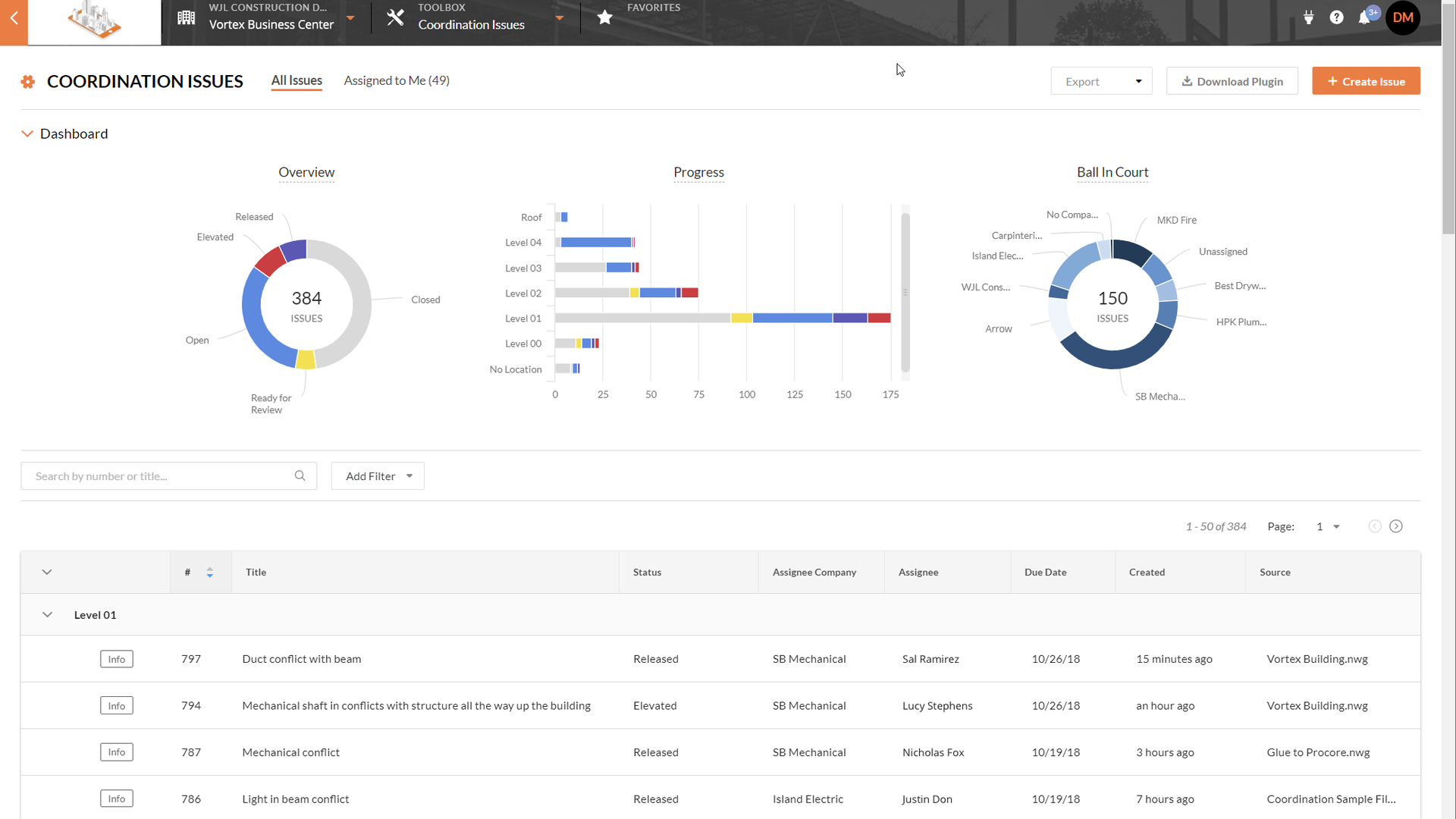Open the Page number dropdown
This screenshot has width=1456, height=819.
pos(1328,526)
